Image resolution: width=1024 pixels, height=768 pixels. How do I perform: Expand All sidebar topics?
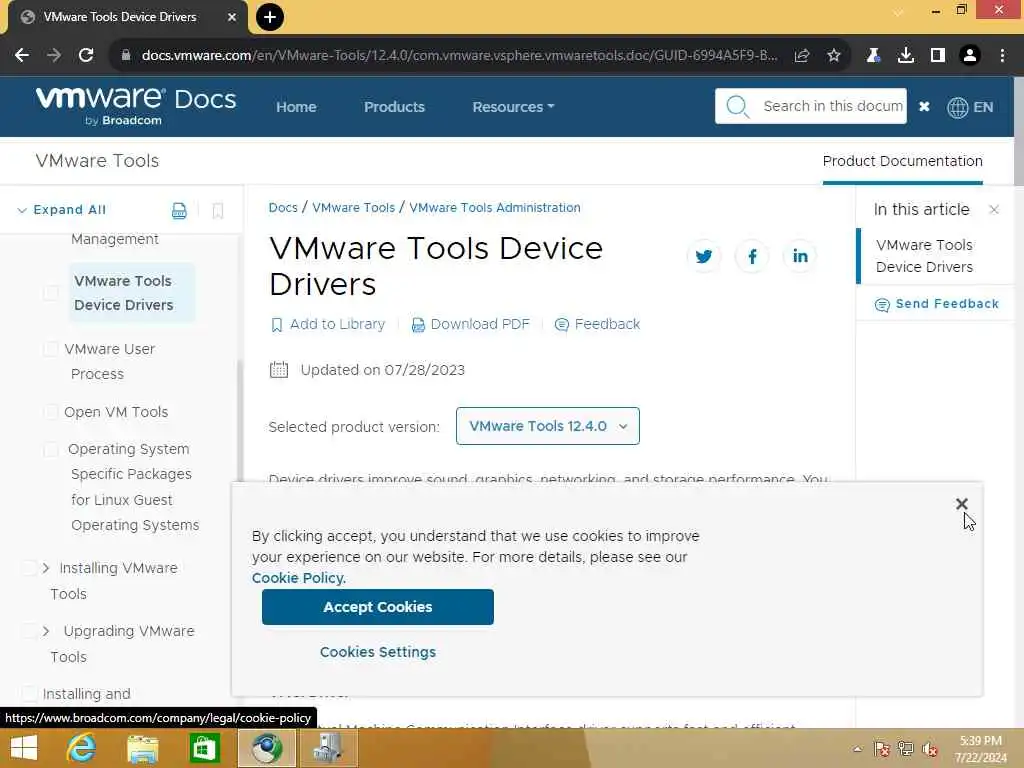61,210
